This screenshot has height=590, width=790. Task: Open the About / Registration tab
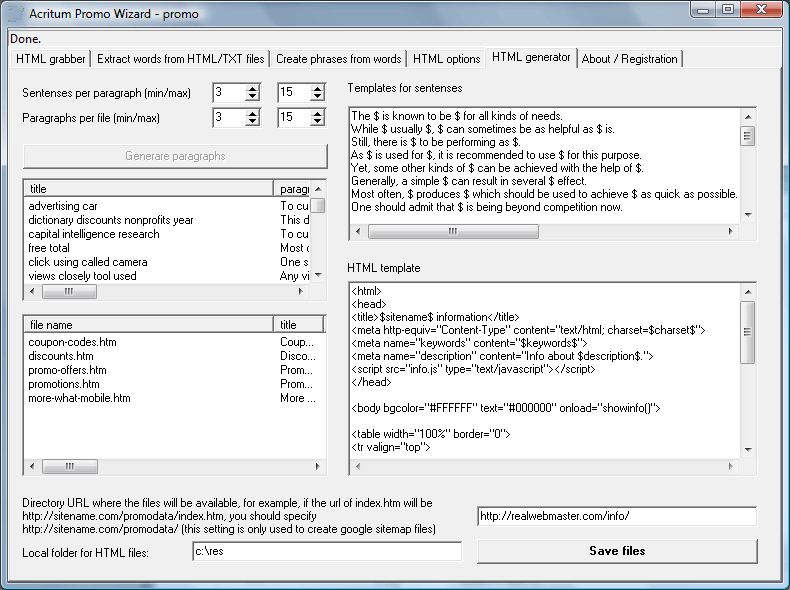click(x=629, y=59)
